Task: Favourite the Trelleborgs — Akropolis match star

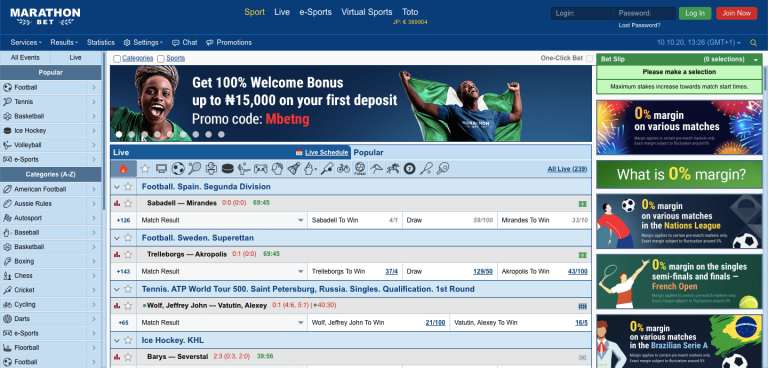Action: click(x=128, y=254)
